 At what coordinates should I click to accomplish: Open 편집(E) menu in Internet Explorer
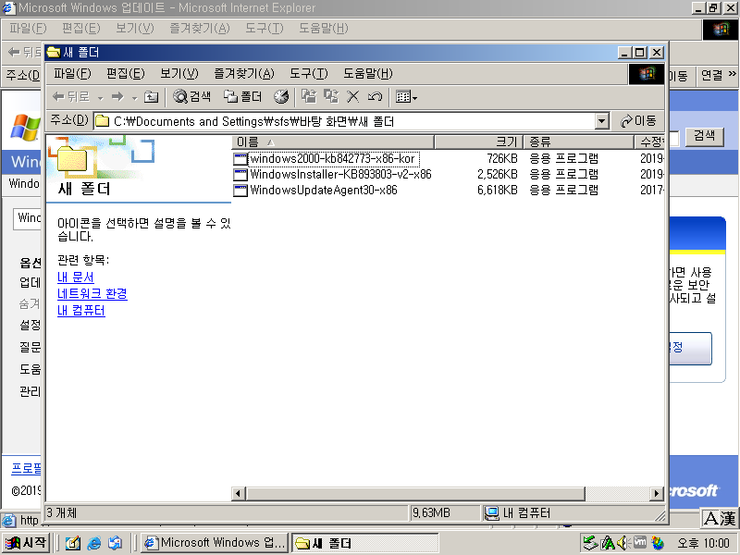coord(81,28)
